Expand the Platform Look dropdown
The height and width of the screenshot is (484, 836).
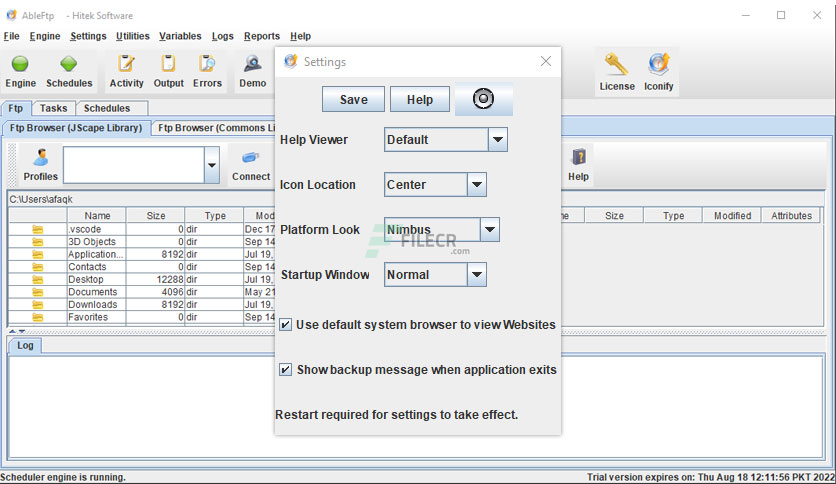(x=489, y=230)
